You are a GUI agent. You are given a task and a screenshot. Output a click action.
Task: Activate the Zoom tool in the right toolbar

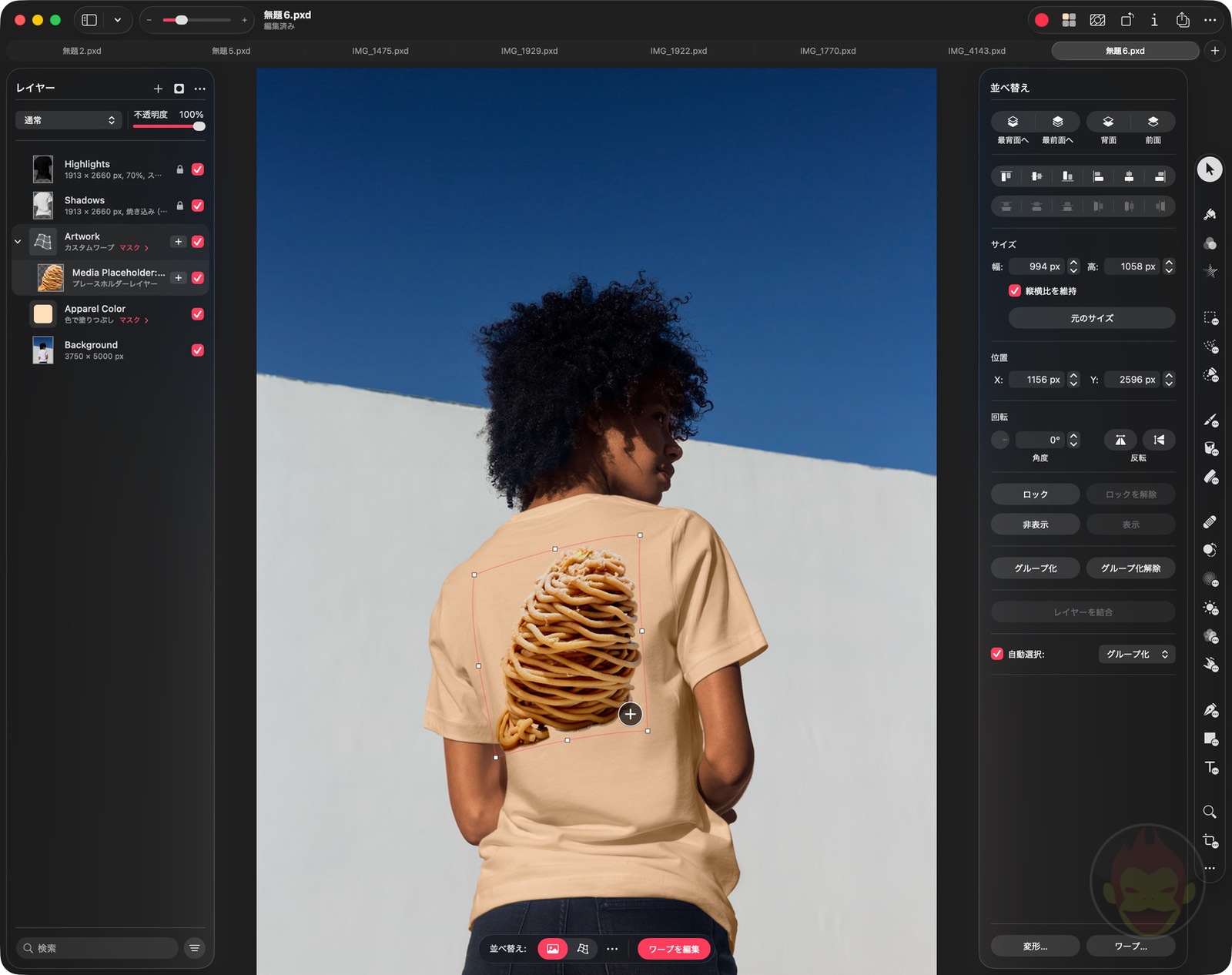pos(1210,811)
